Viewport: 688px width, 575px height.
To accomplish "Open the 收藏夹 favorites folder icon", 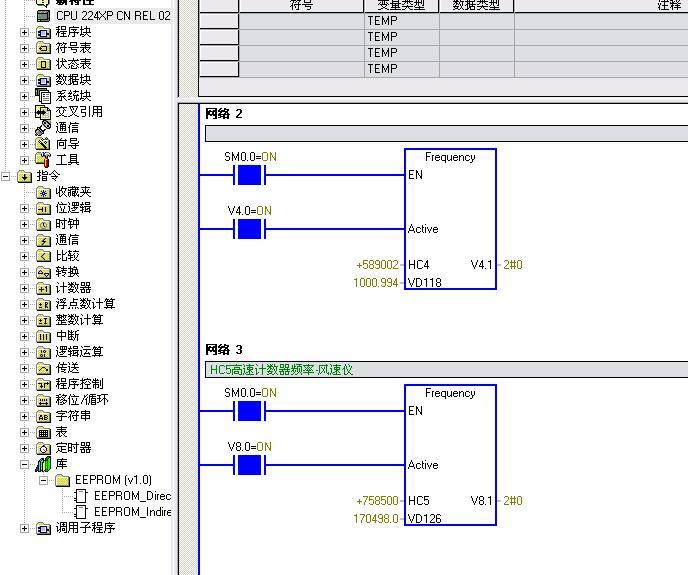I will click(x=43, y=192).
